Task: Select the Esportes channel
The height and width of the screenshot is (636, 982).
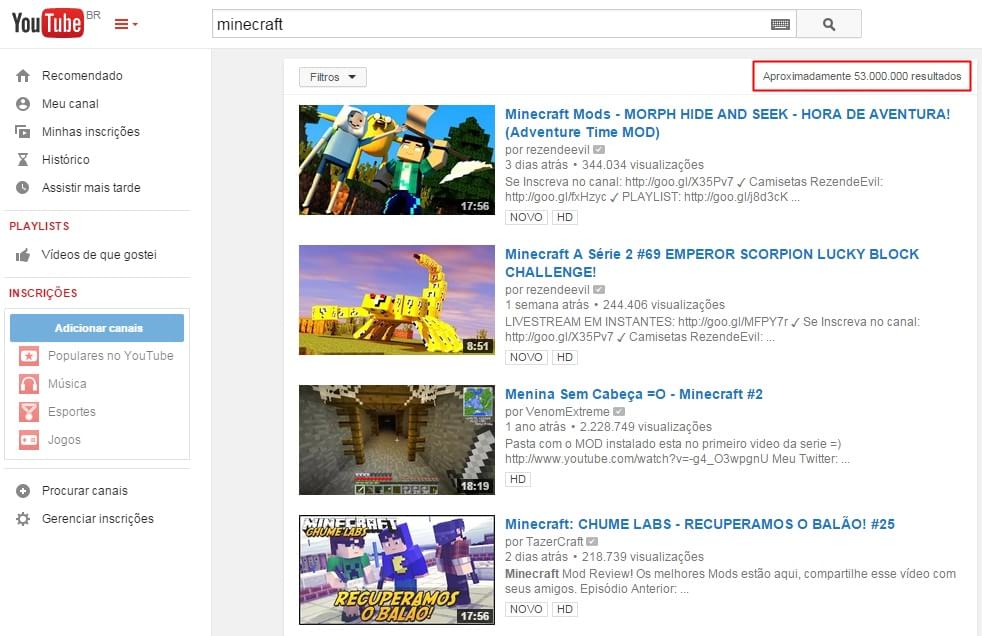Action: 72,412
